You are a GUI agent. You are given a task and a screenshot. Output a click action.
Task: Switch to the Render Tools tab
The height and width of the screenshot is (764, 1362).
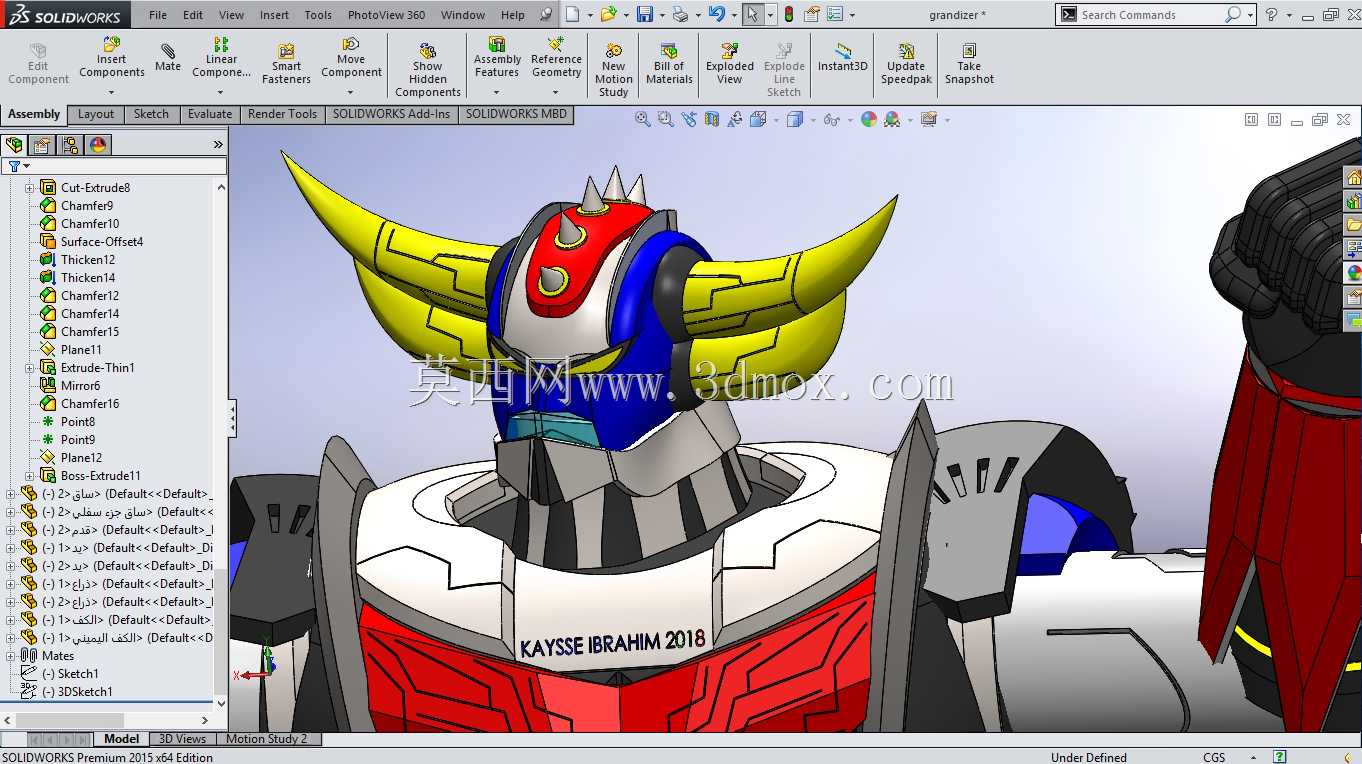(x=282, y=114)
